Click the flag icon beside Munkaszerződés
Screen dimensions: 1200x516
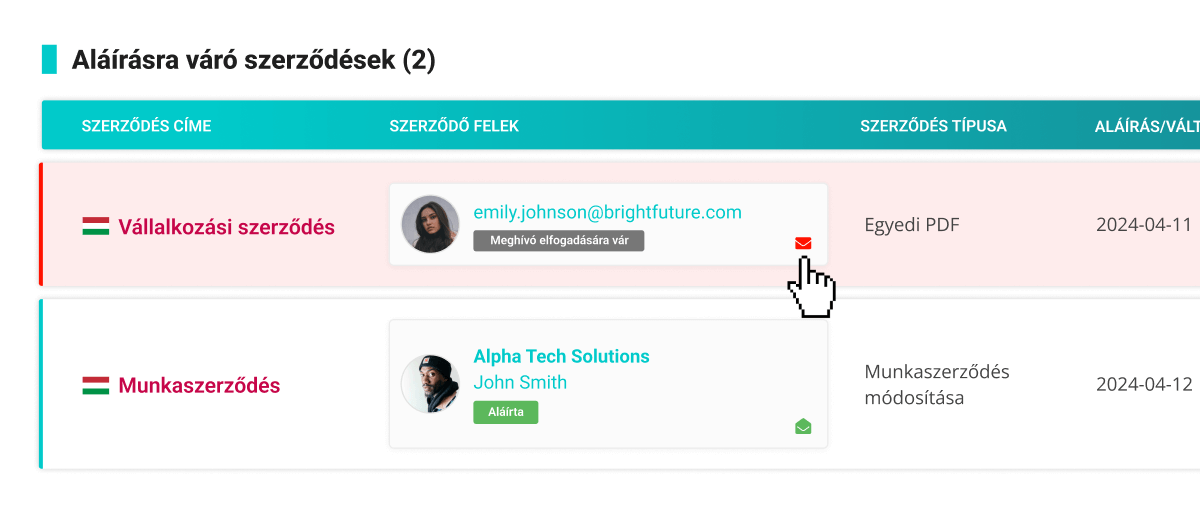coord(96,385)
